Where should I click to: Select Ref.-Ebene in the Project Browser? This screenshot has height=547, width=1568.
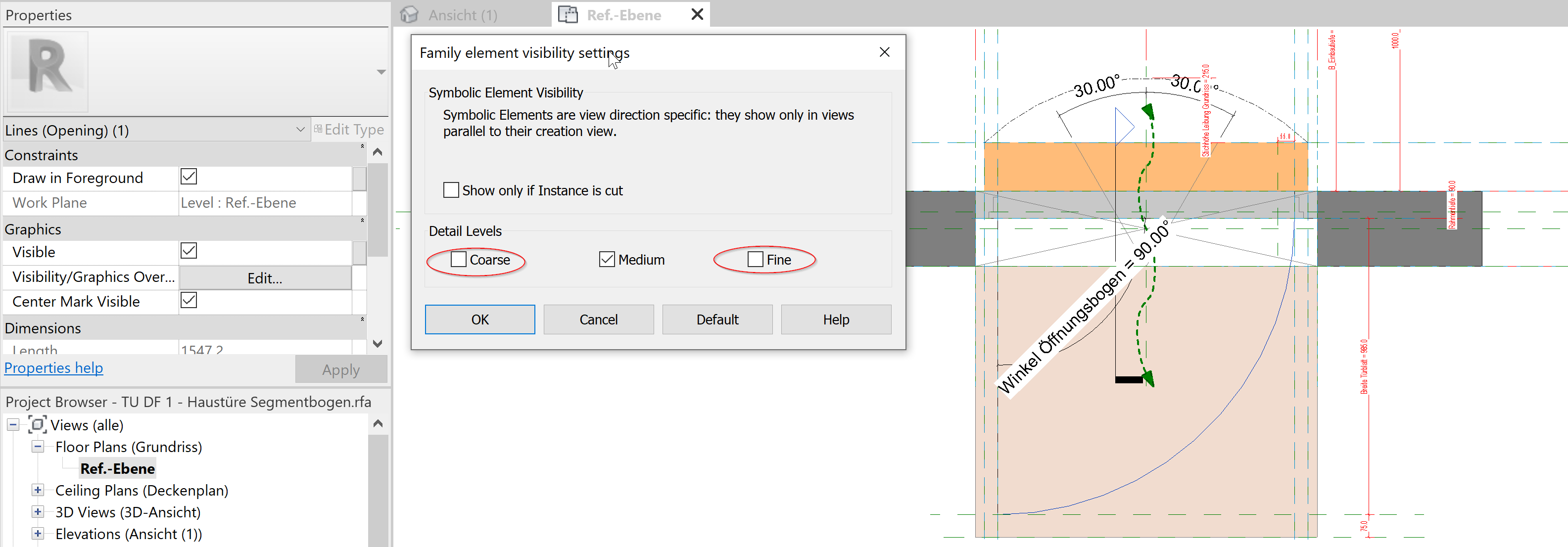[117, 468]
